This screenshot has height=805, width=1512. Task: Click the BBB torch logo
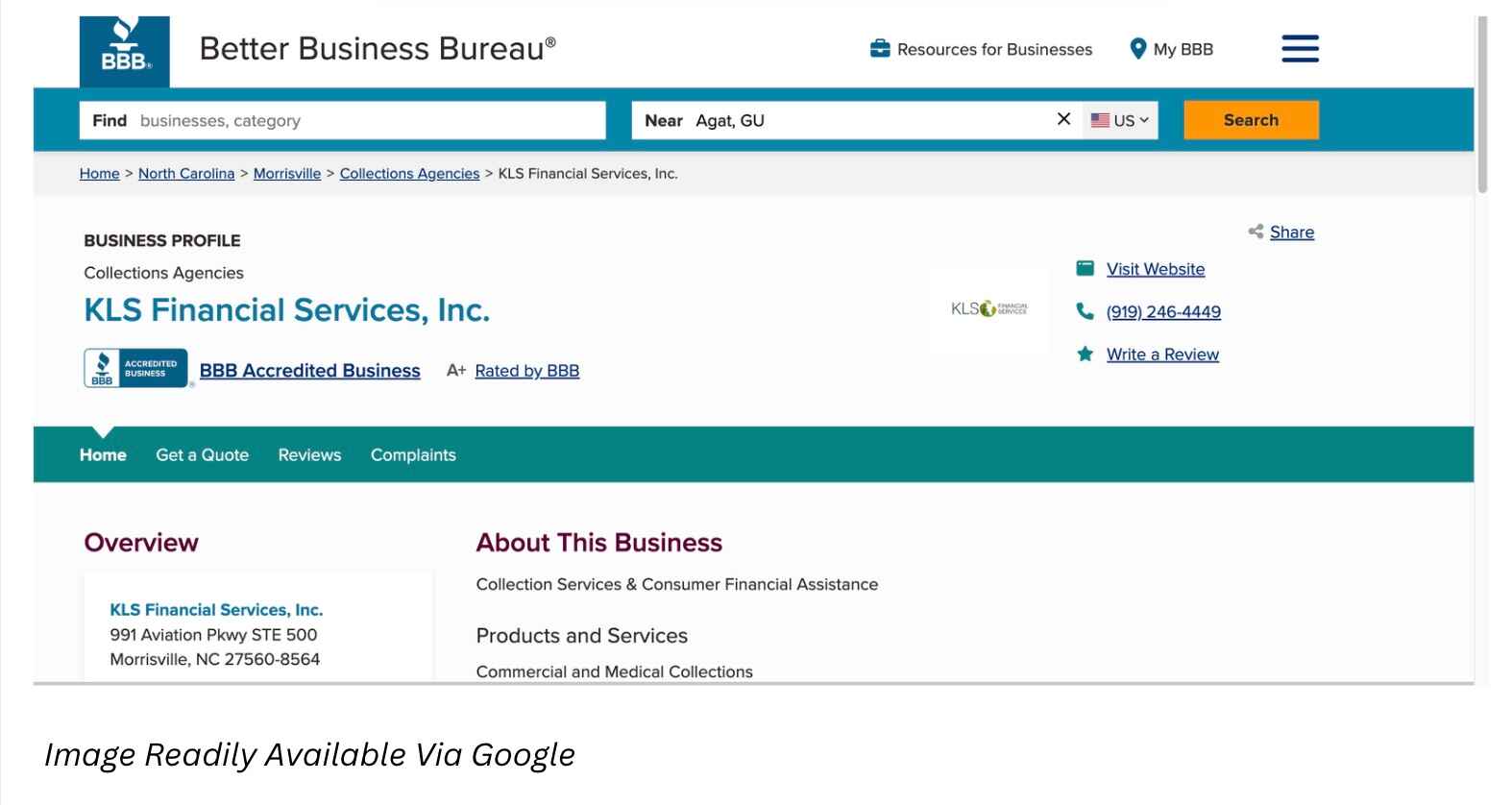tap(125, 52)
